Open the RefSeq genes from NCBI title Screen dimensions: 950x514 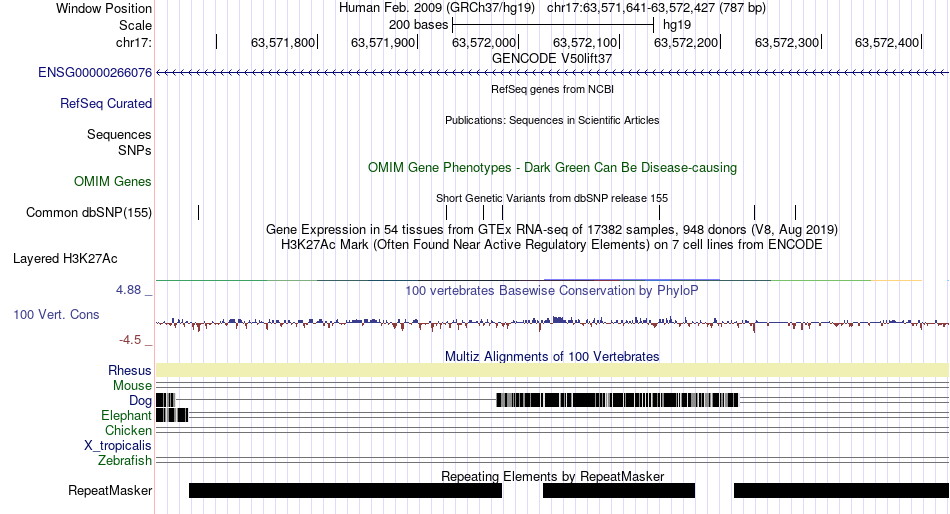click(x=552, y=89)
